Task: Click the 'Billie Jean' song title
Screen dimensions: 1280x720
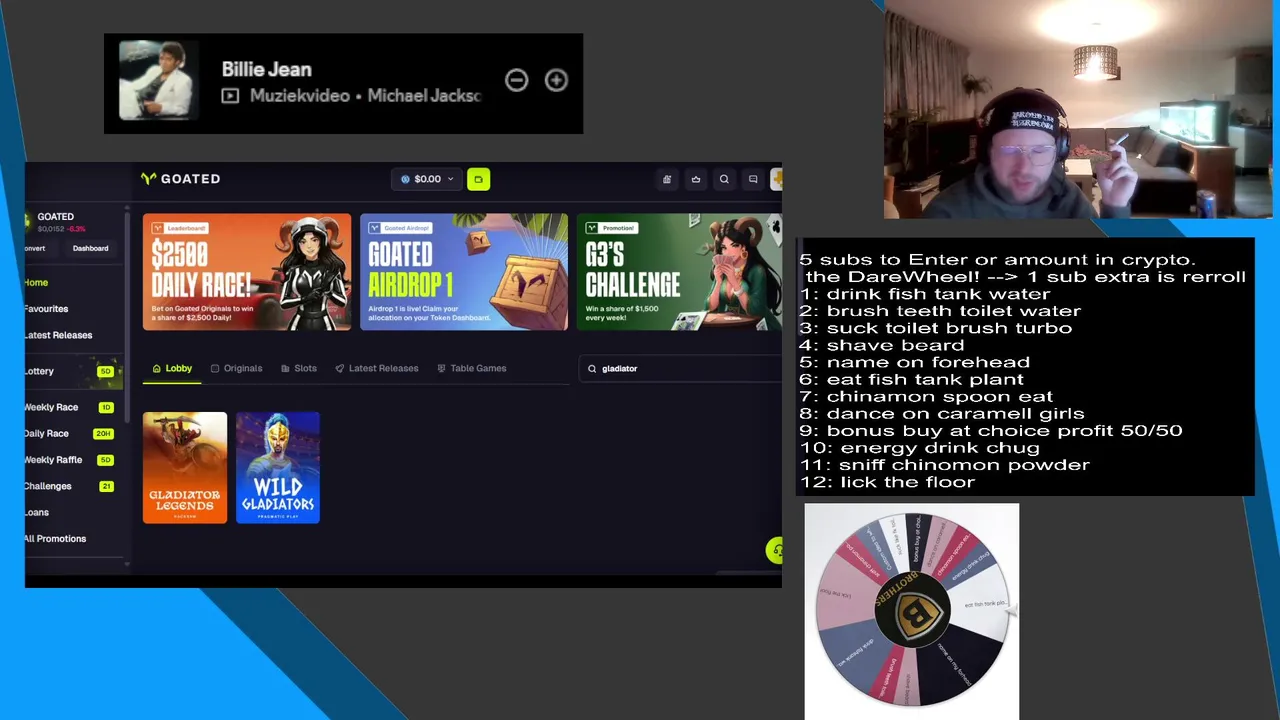Action: point(267,70)
